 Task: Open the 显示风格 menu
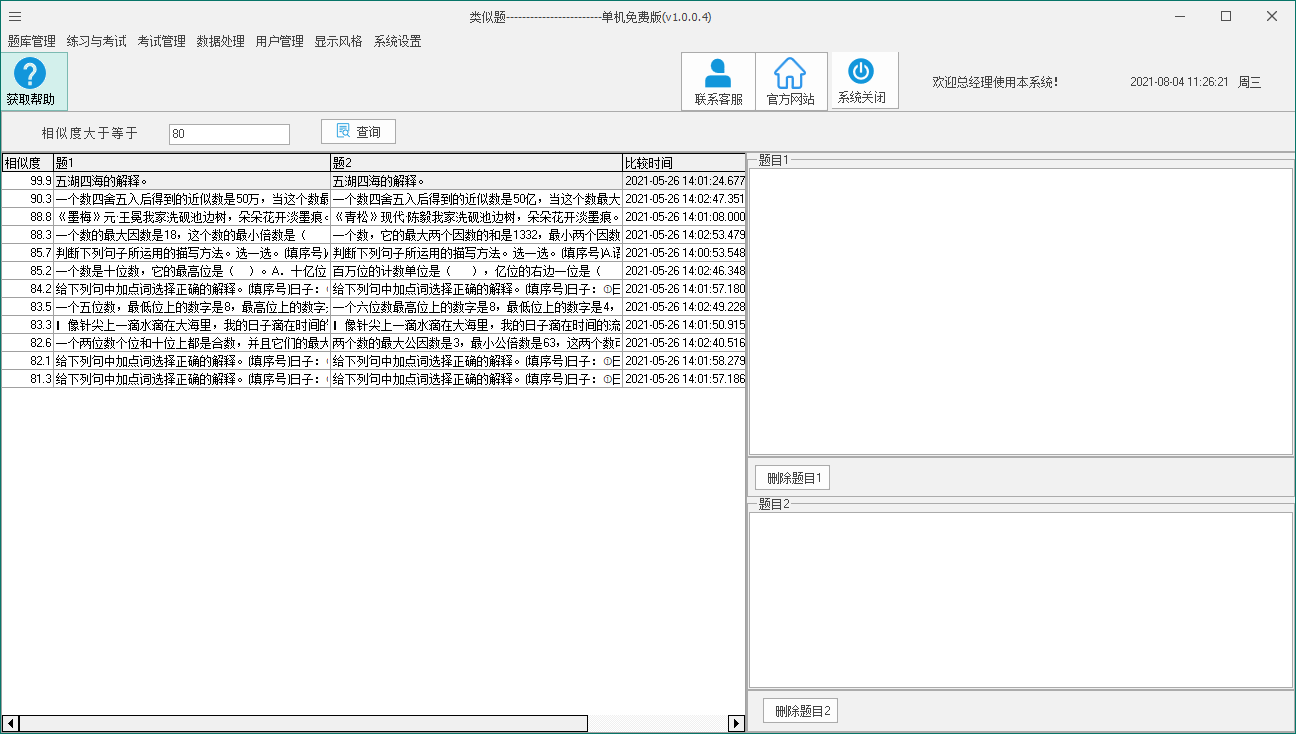[337, 42]
